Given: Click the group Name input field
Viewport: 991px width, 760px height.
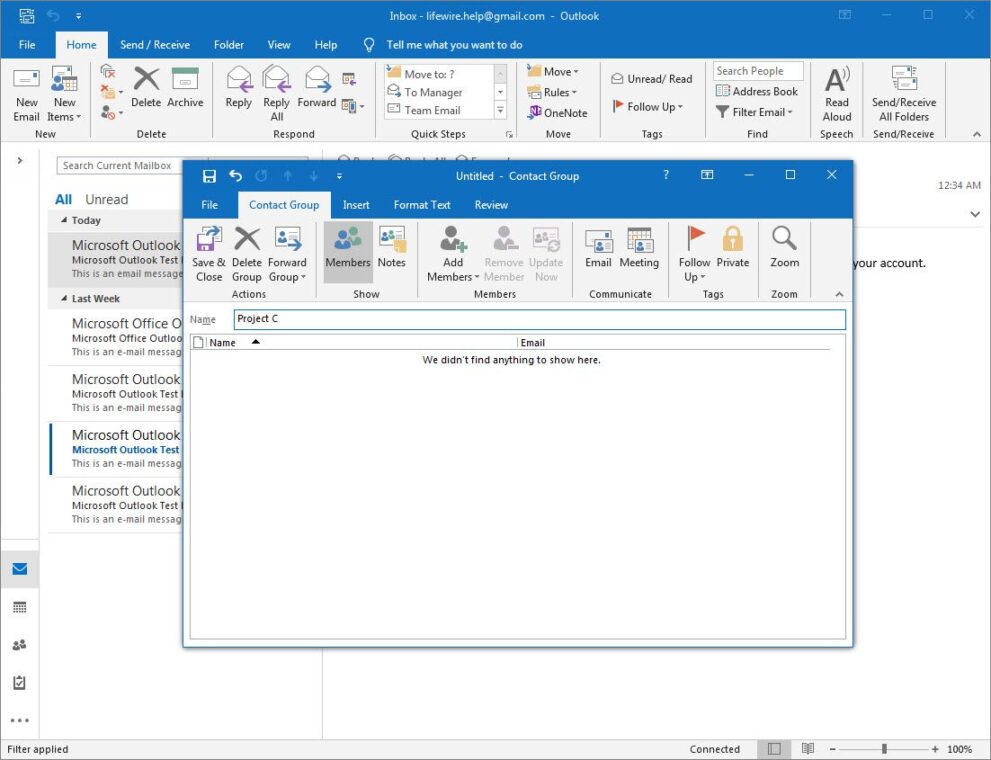Looking at the screenshot, I should coord(539,319).
